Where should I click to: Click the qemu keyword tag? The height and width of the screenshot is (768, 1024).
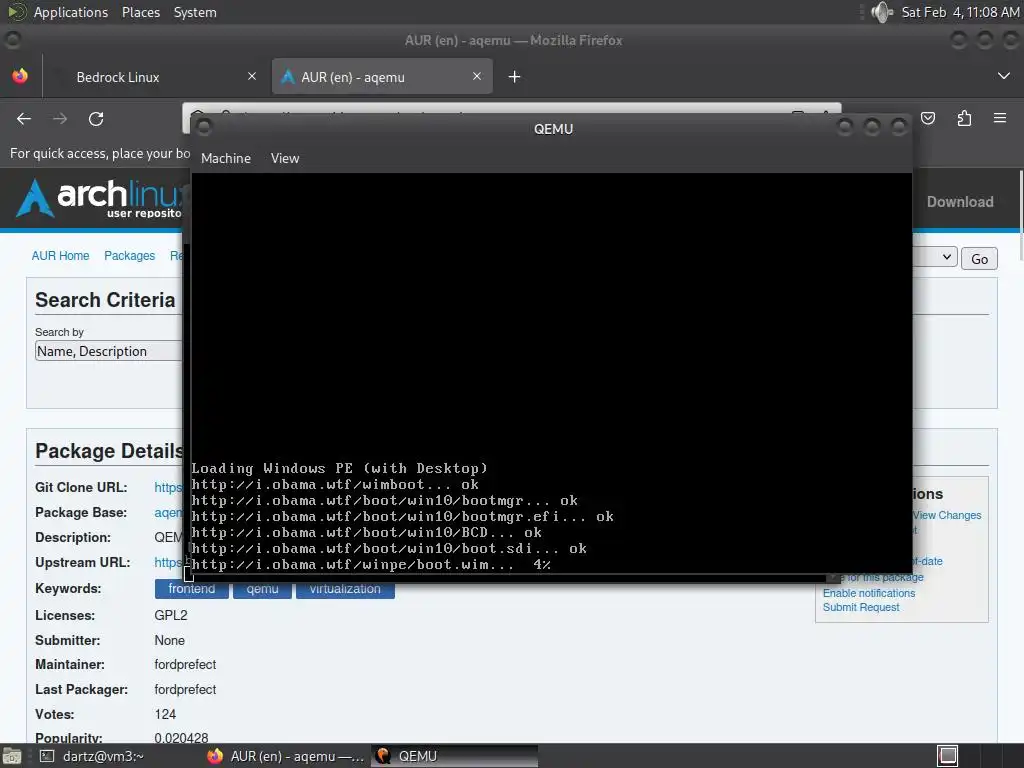click(262, 589)
